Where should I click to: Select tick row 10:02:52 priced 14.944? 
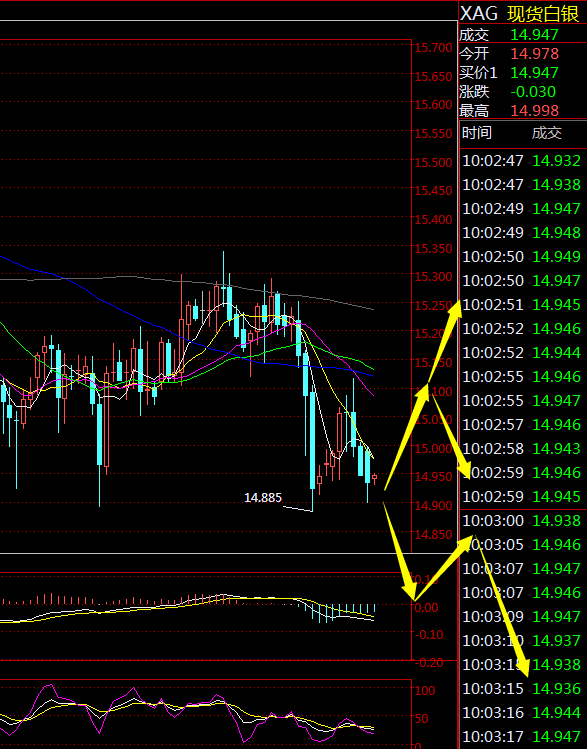tap(522, 353)
